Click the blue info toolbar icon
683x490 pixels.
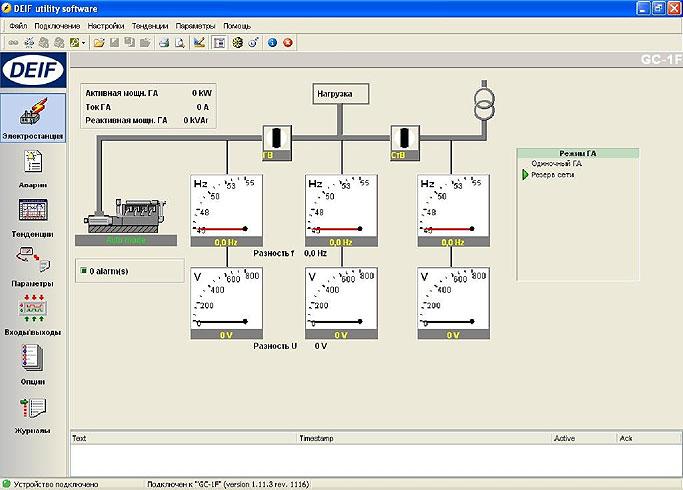pyautogui.click(x=273, y=43)
